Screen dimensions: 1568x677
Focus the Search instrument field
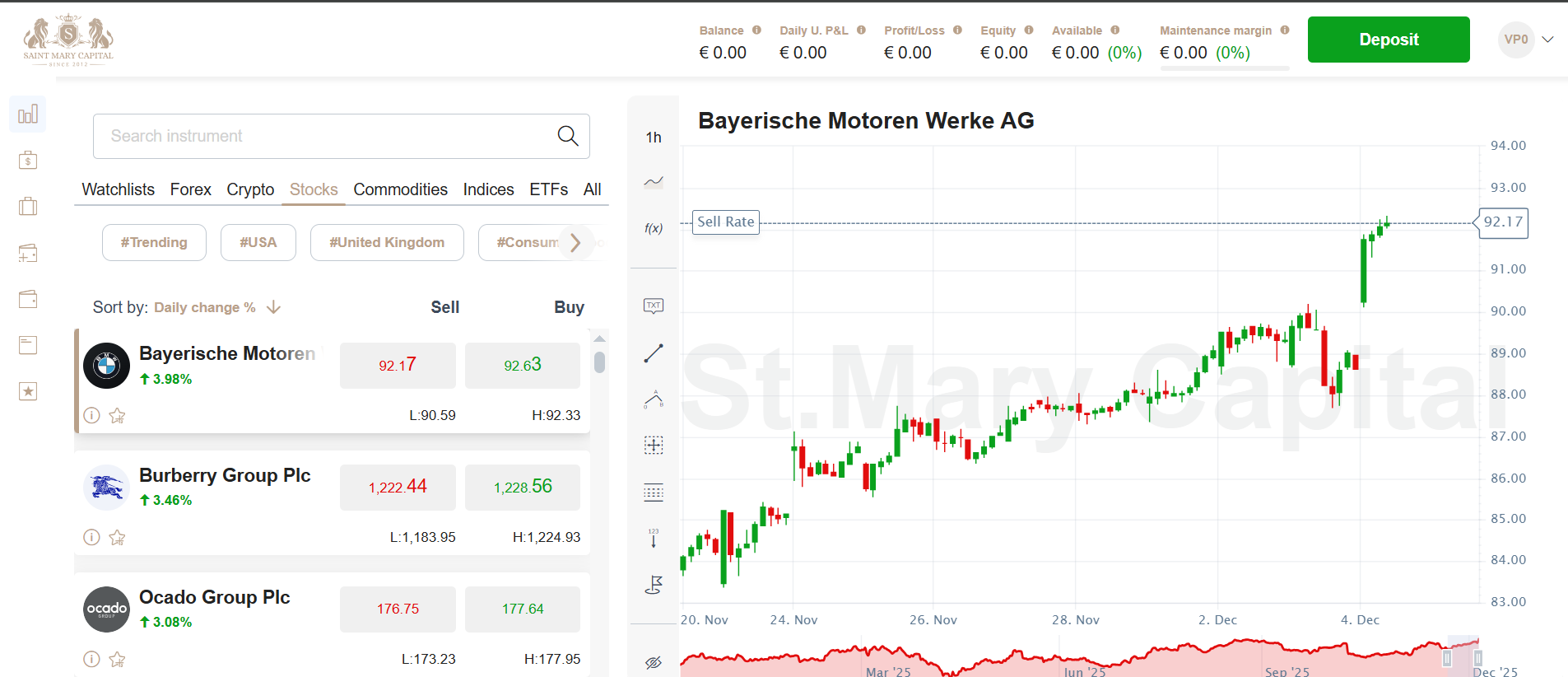pyautogui.click(x=342, y=136)
